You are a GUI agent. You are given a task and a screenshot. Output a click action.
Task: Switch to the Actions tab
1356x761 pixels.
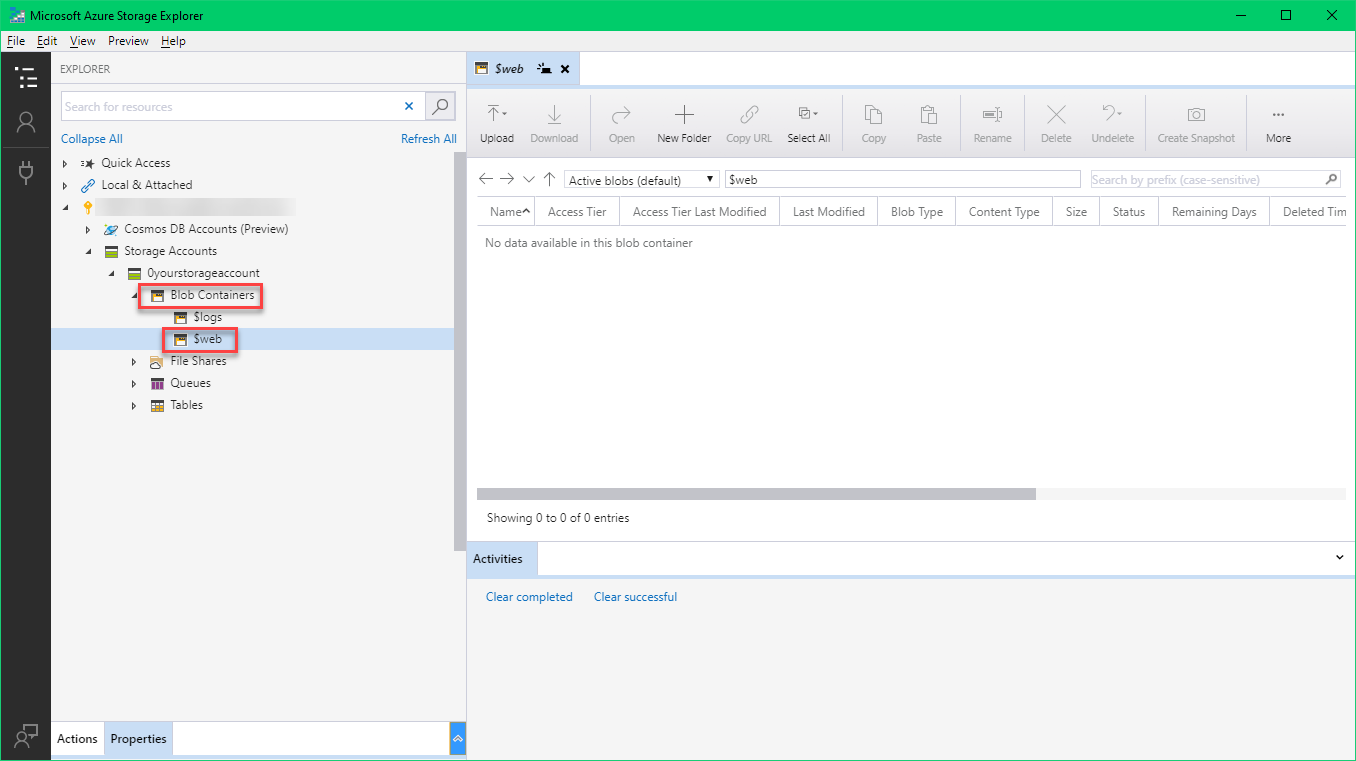point(77,738)
